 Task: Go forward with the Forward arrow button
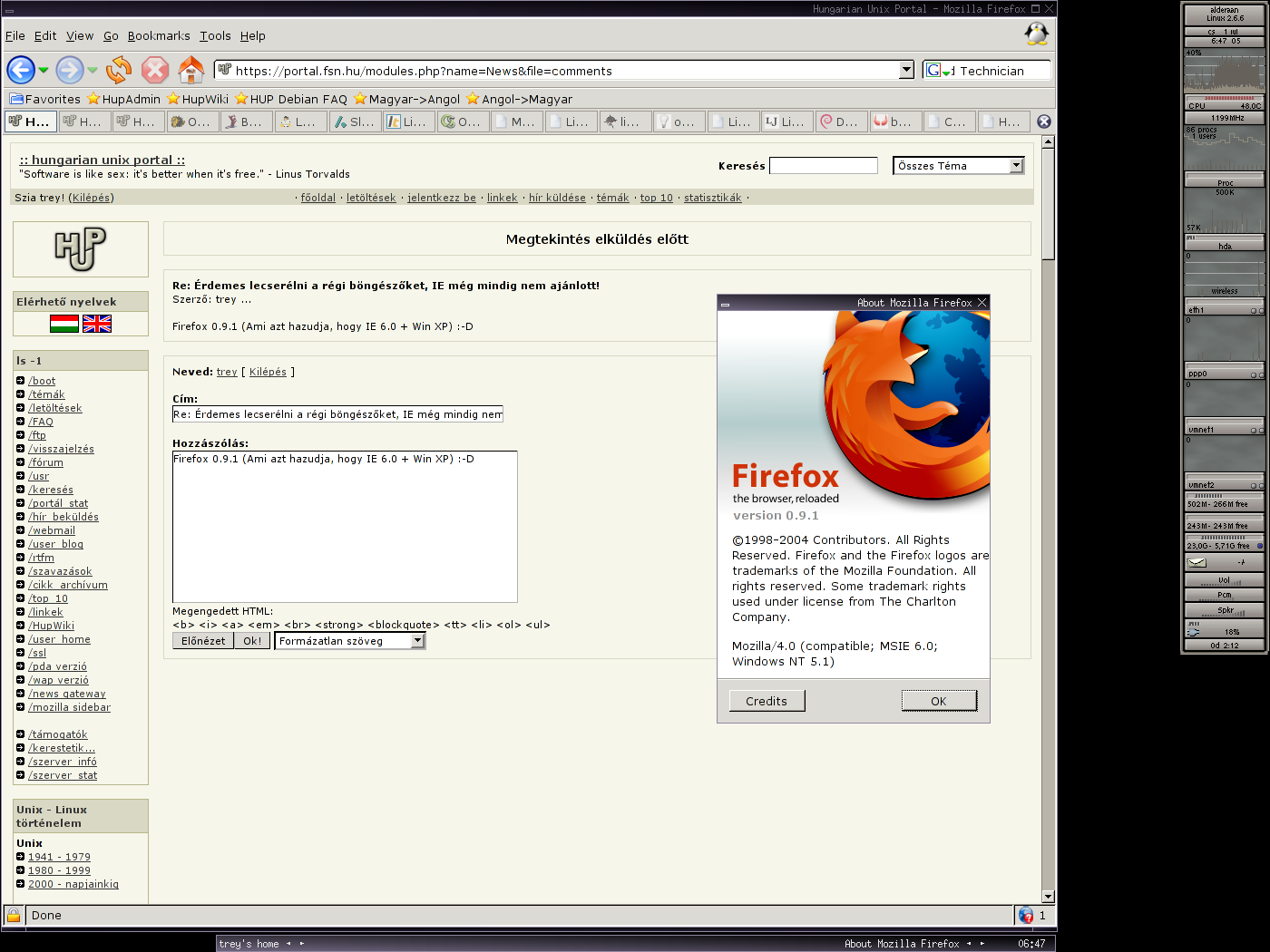click(x=69, y=70)
